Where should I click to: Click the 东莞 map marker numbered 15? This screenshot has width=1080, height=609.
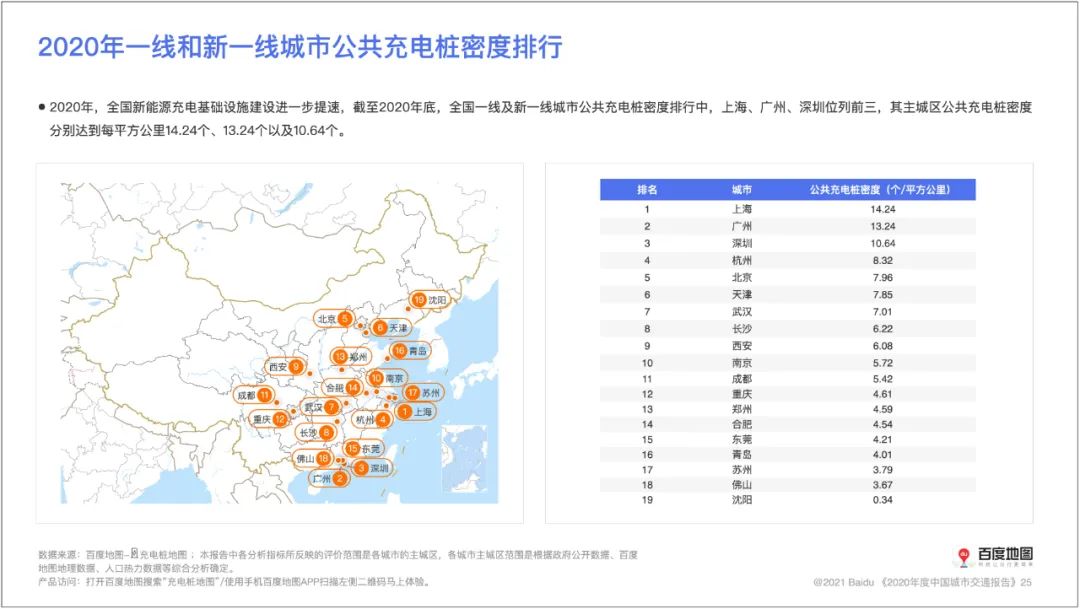click(x=363, y=448)
